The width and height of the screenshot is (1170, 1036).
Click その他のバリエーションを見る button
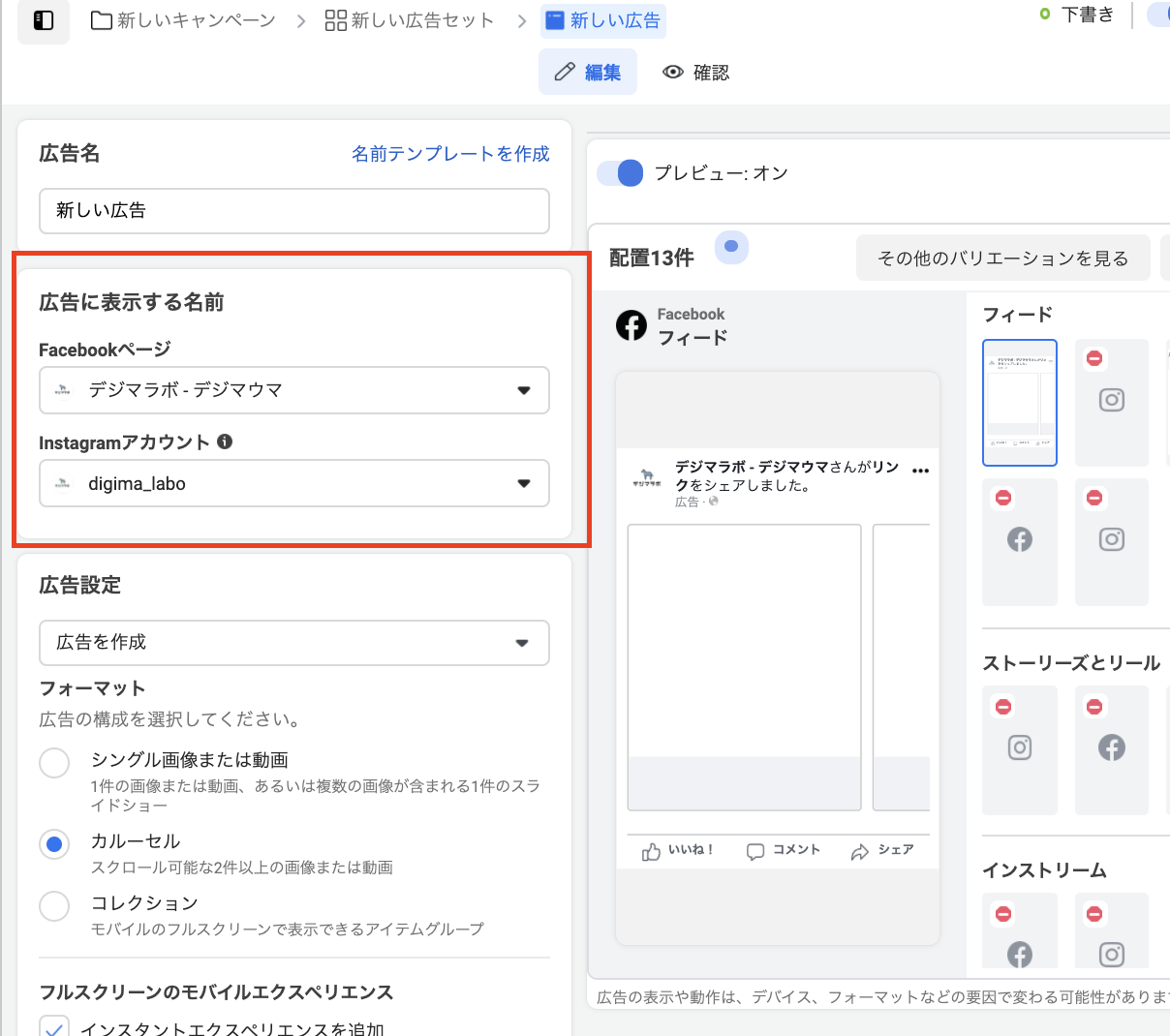[x=1001, y=258]
